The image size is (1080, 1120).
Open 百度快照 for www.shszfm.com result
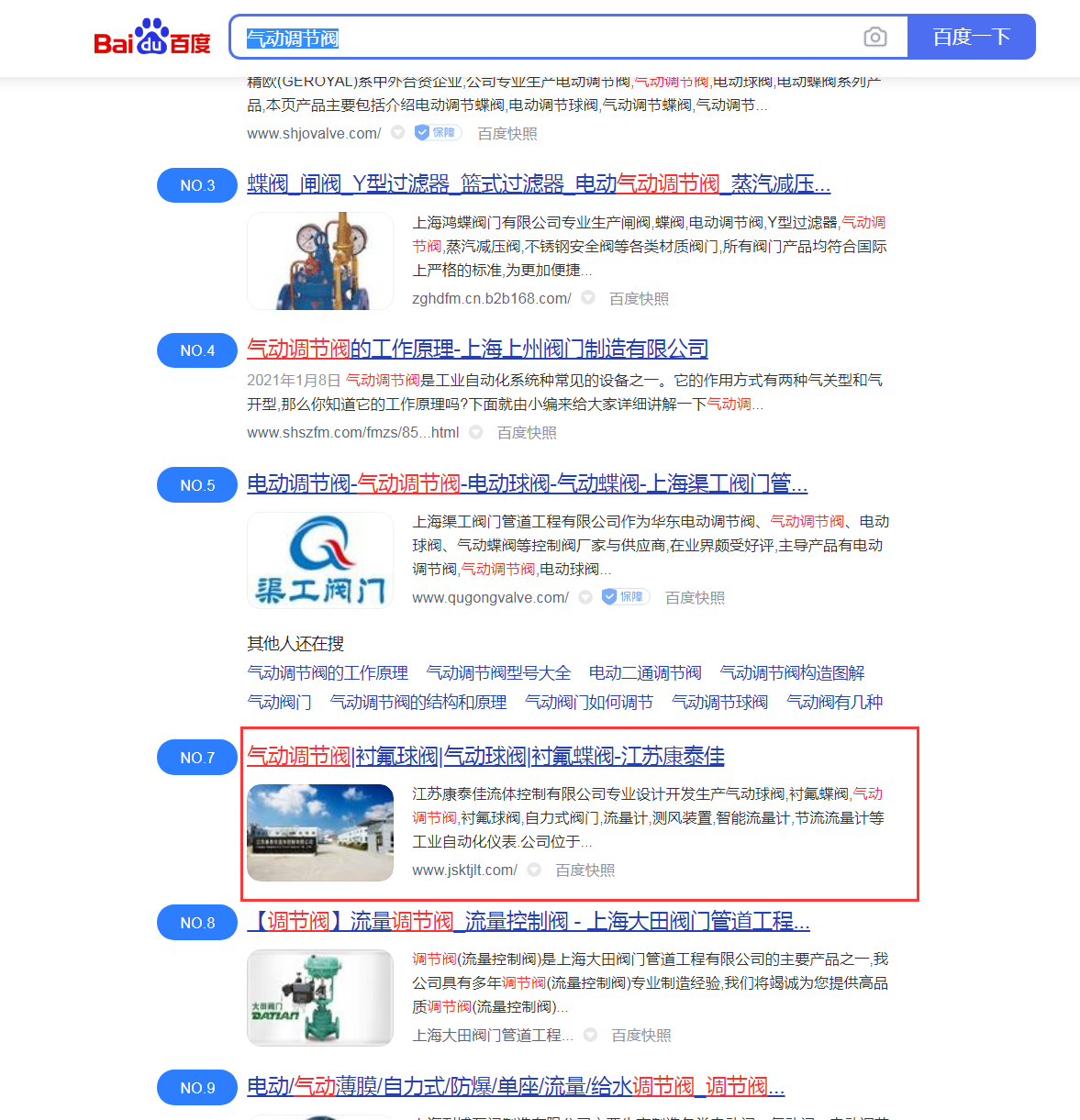(528, 432)
